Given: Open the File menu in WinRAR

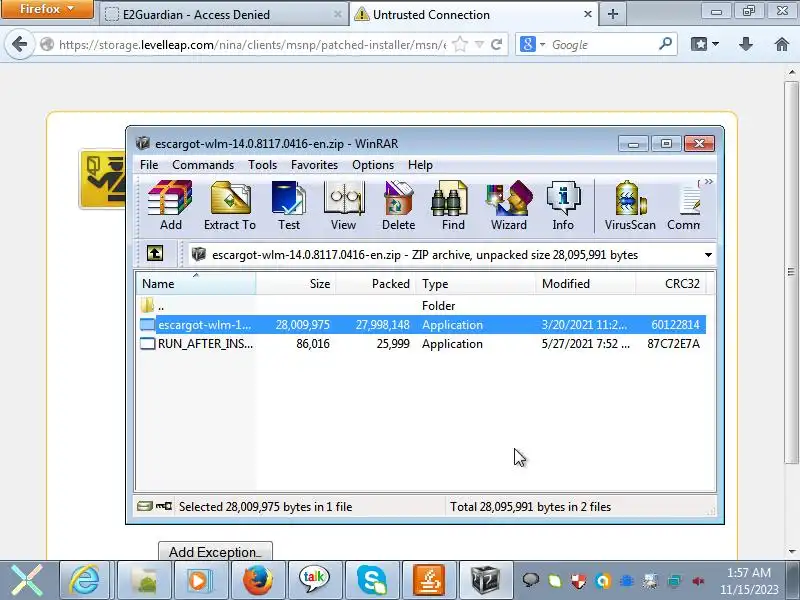Looking at the screenshot, I should 149,165.
